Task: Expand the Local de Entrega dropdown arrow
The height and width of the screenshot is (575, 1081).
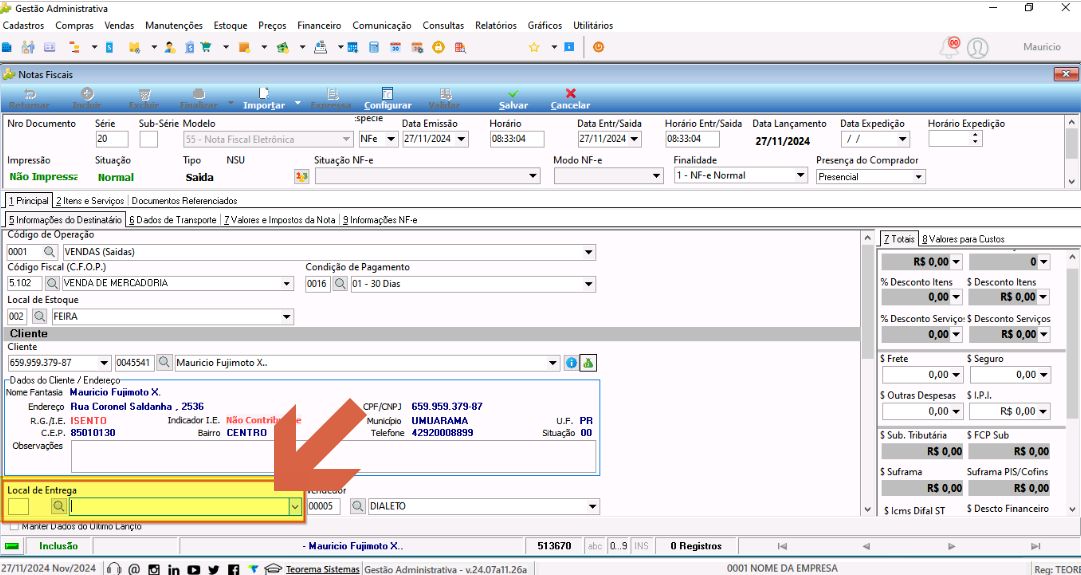Action: [295, 507]
